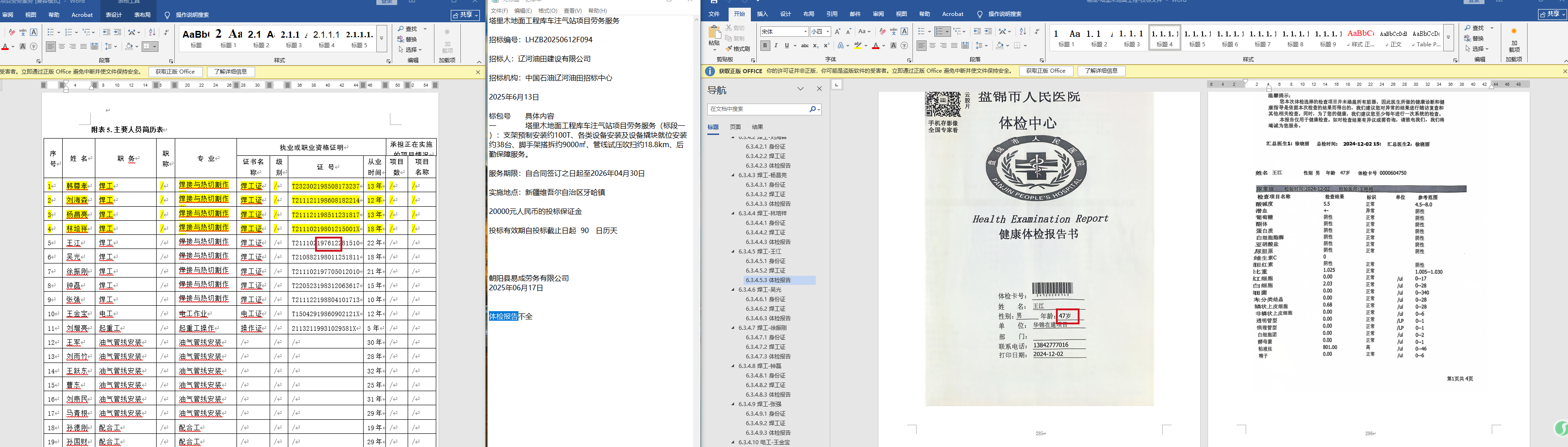Click 获取正版 Office button in right Word window
The width and height of the screenshot is (1568, 447).
coord(1045,71)
